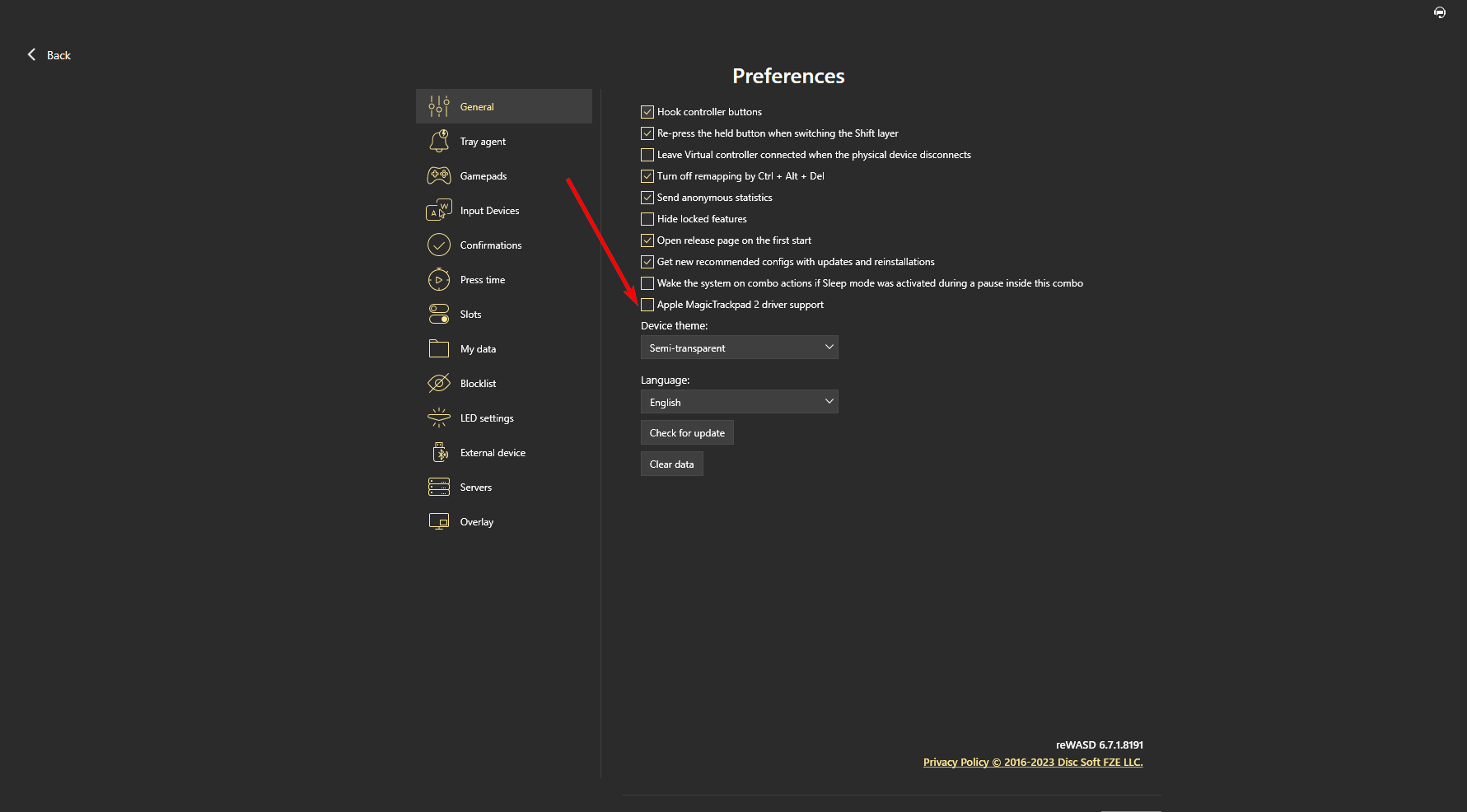Screen dimensions: 1467x812
Task: Open the Overlay preferences section
Action: 477,522
